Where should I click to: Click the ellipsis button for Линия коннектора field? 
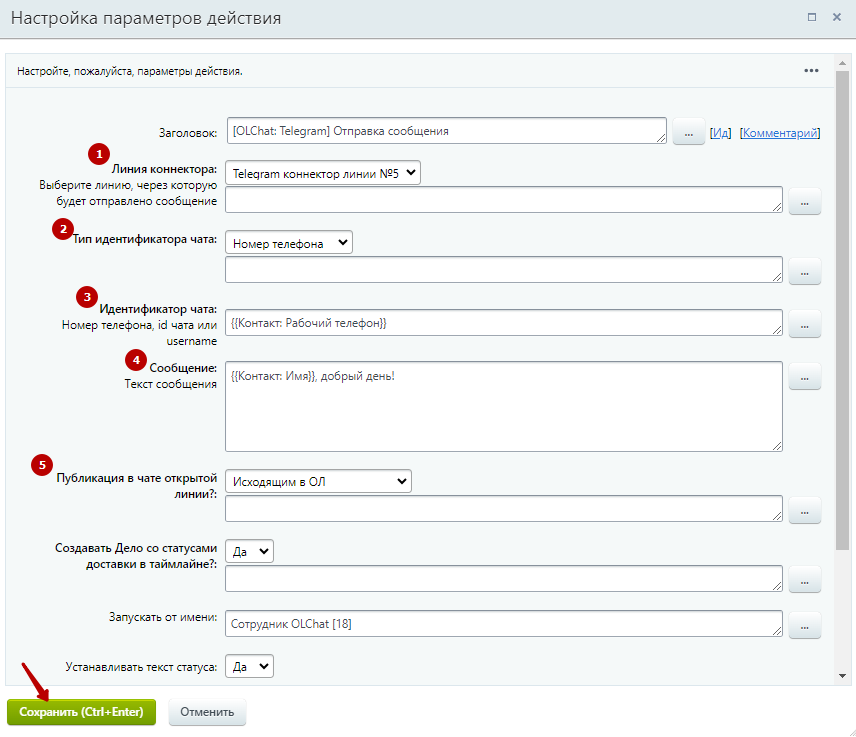804,201
